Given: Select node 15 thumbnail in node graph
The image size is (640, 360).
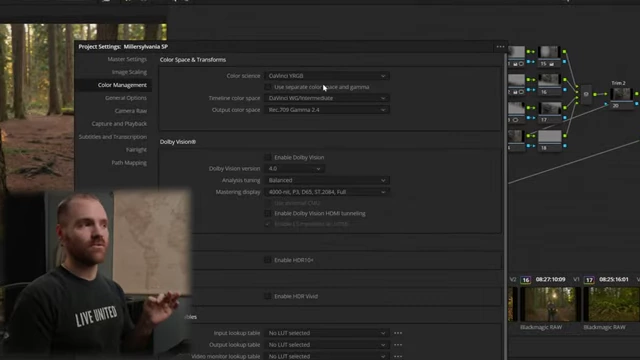Looking at the screenshot, I should click(549, 53).
